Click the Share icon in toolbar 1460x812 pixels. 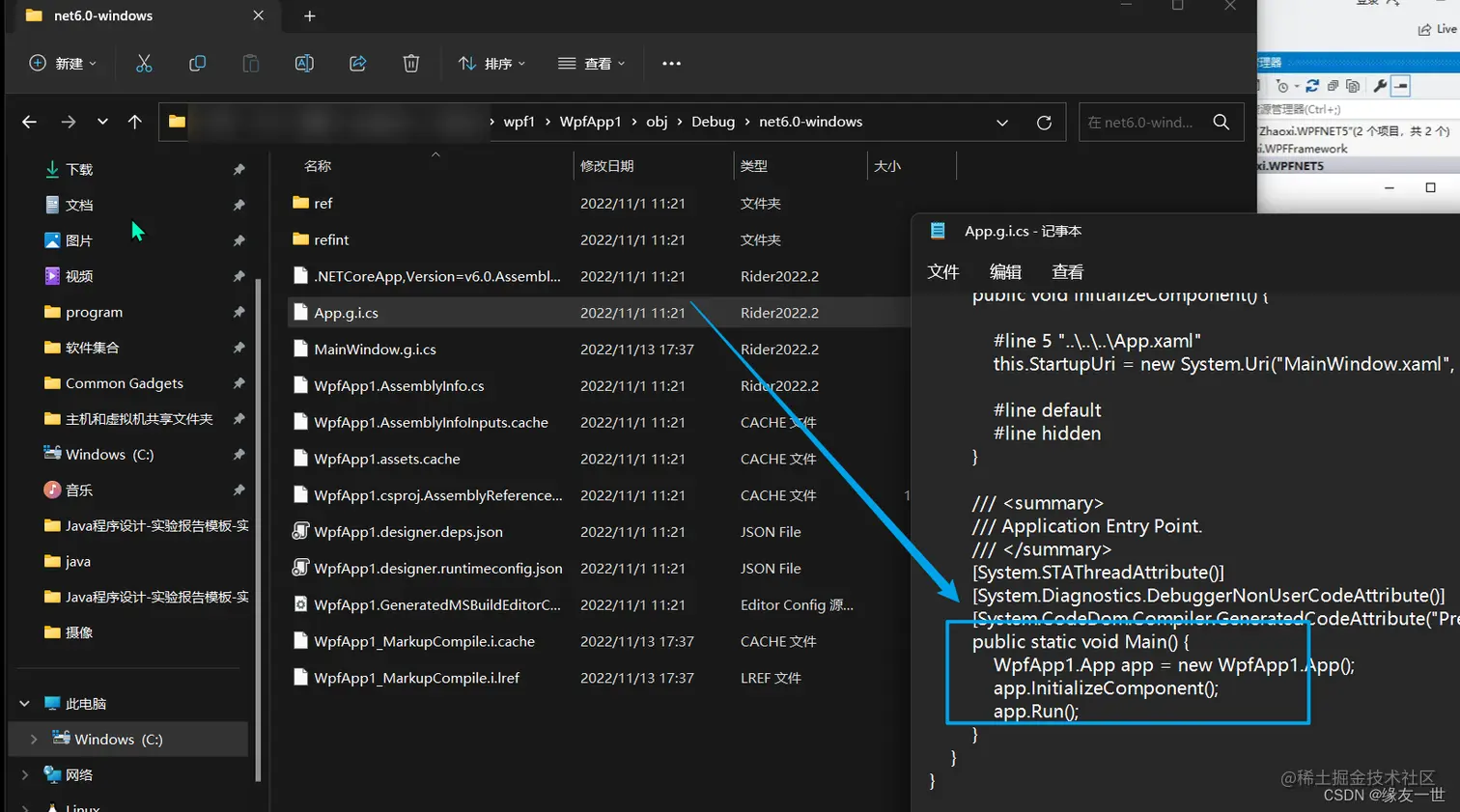coord(357,64)
